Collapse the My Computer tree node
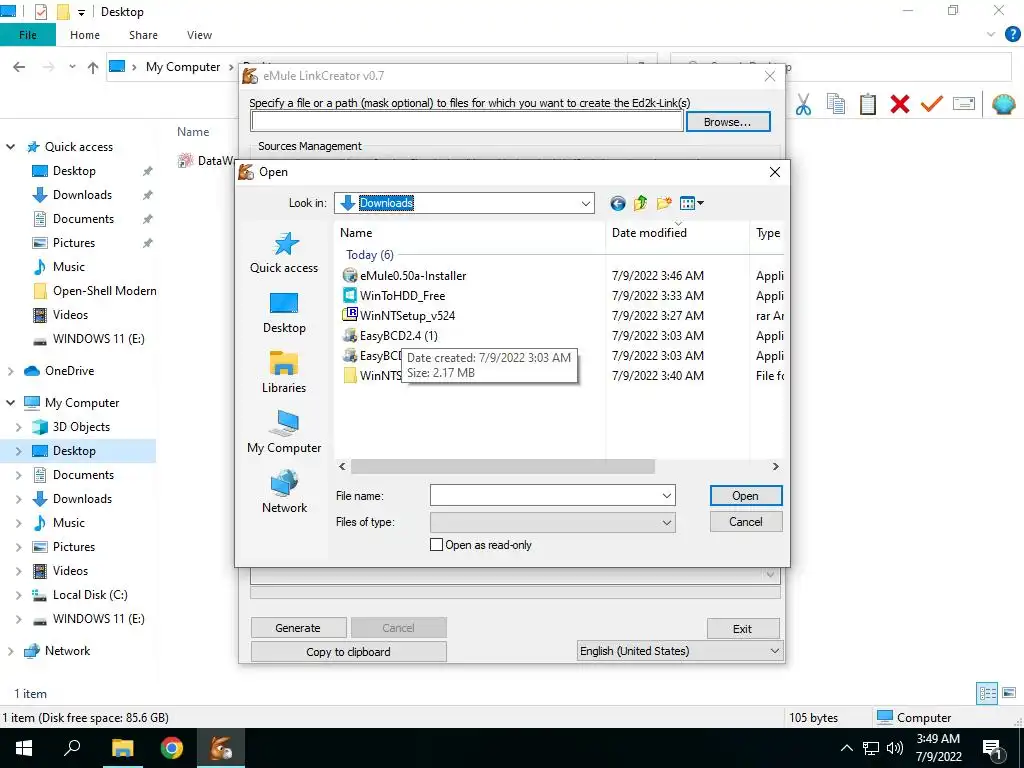 click(10, 403)
